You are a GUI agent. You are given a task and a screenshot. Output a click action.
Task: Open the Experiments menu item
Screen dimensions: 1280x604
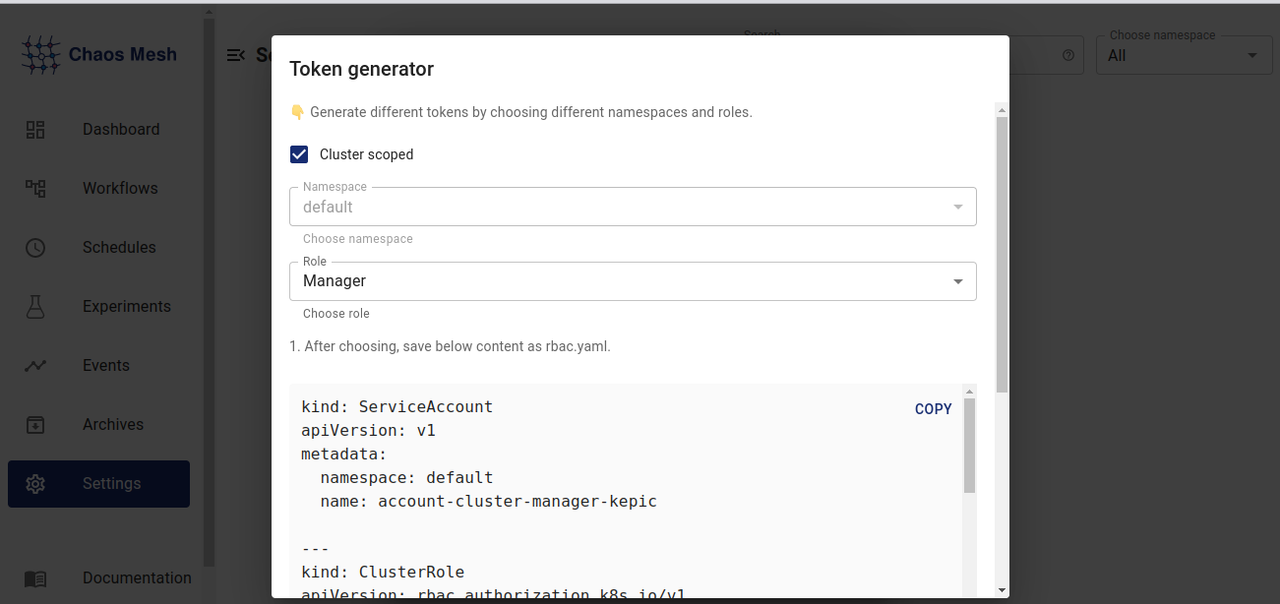[126, 306]
